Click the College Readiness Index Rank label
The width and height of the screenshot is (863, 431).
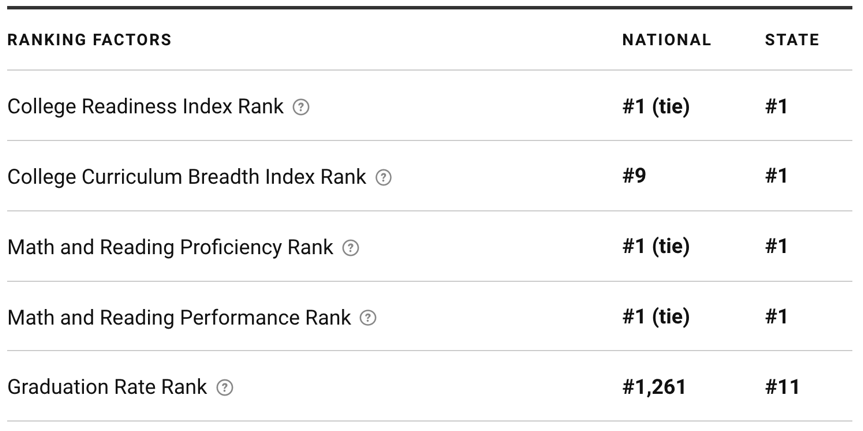tap(145, 106)
